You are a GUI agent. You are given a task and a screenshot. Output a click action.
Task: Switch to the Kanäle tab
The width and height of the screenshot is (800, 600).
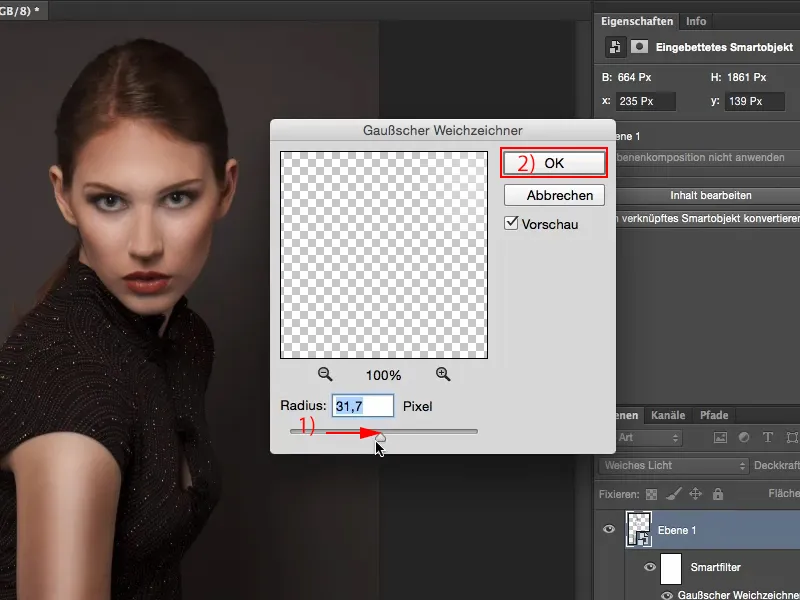[668, 415]
